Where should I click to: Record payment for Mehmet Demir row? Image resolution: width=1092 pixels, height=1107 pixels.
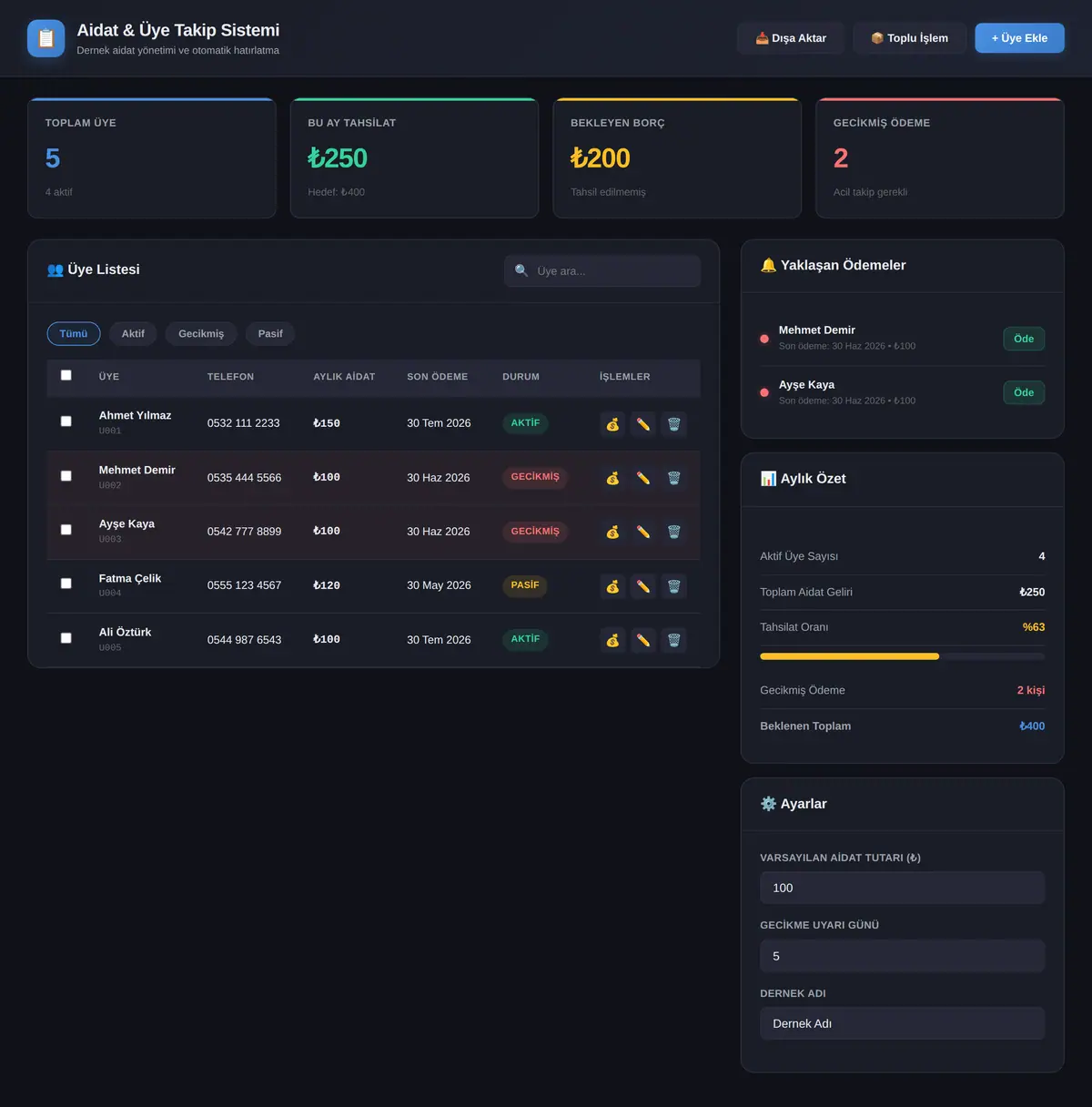(612, 478)
